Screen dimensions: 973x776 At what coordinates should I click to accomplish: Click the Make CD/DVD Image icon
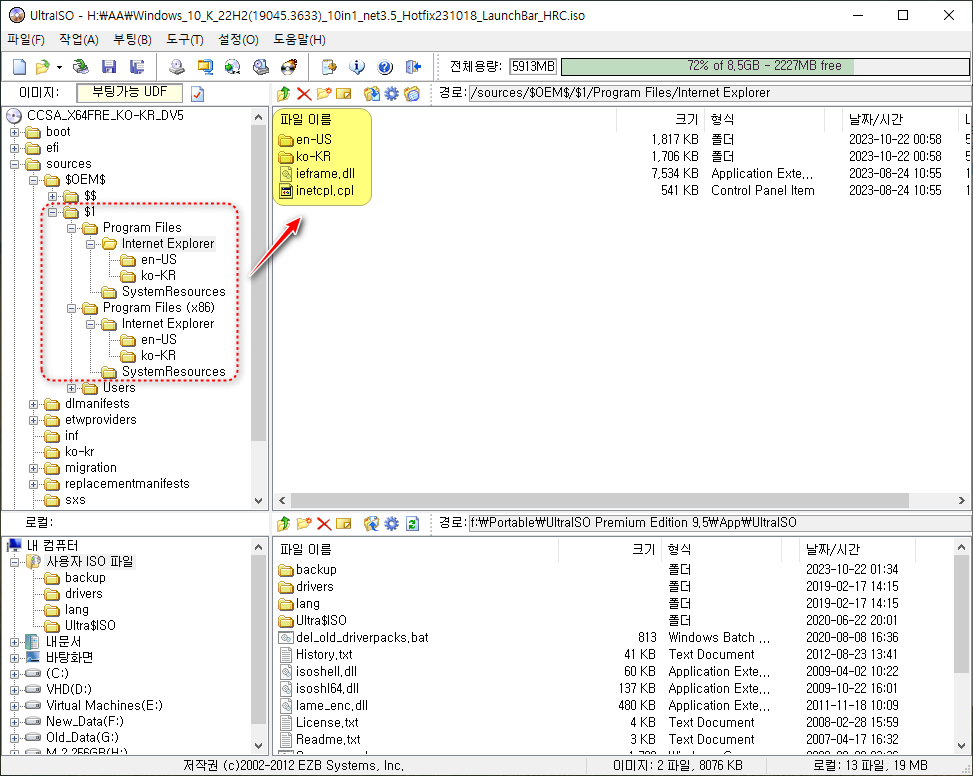pyautogui.click(x=177, y=66)
